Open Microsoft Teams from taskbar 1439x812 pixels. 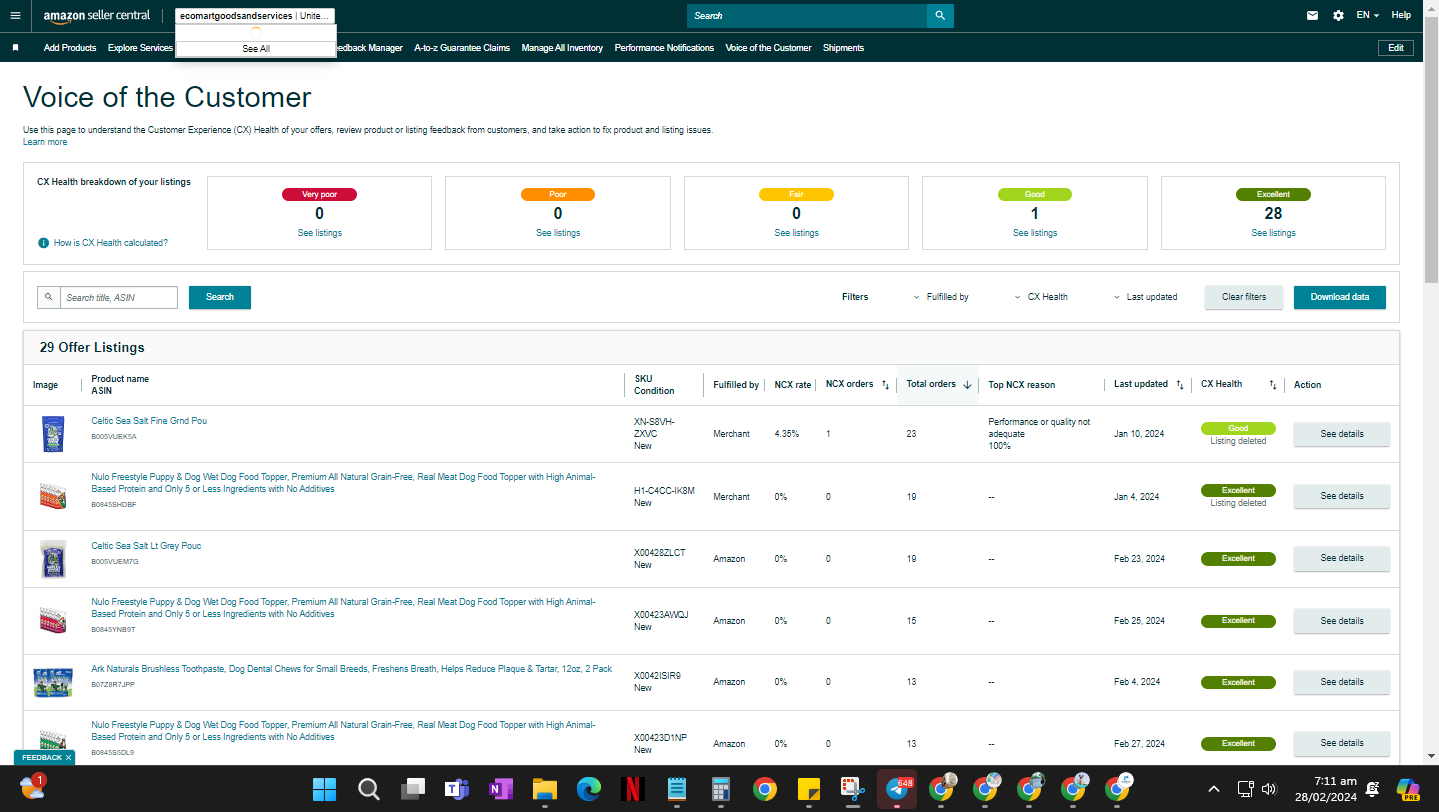coord(457,789)
